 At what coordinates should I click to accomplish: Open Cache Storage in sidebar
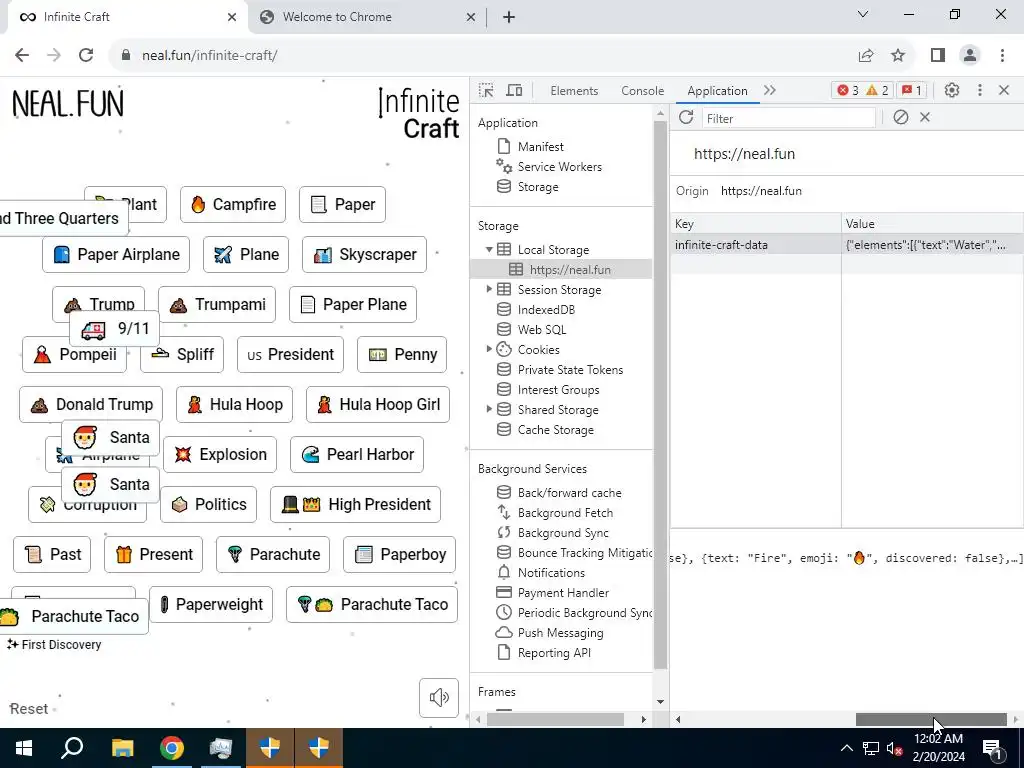pos(556,430)
